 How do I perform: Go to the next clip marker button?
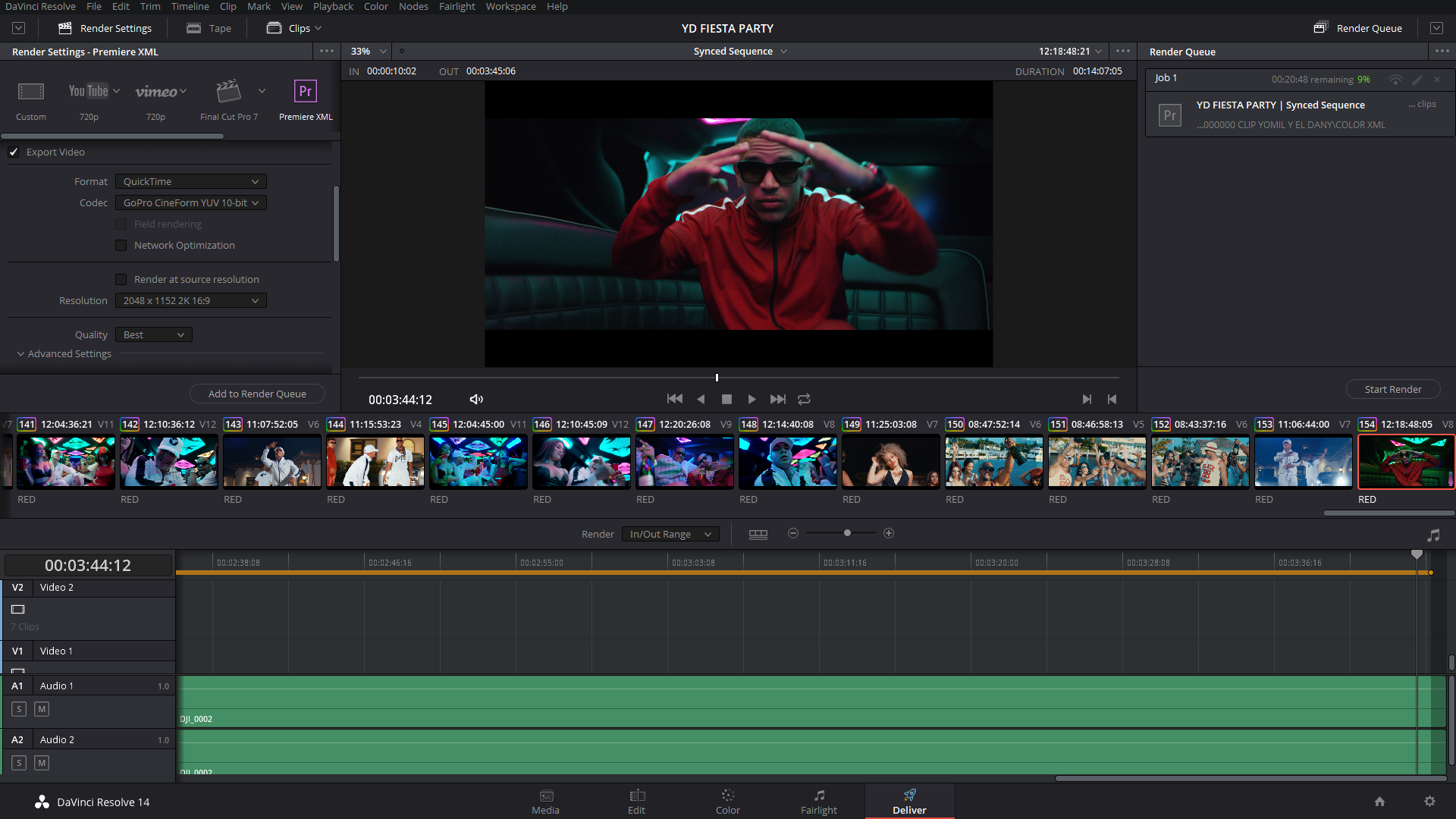pyautogui.click(x=1087, y=399)
